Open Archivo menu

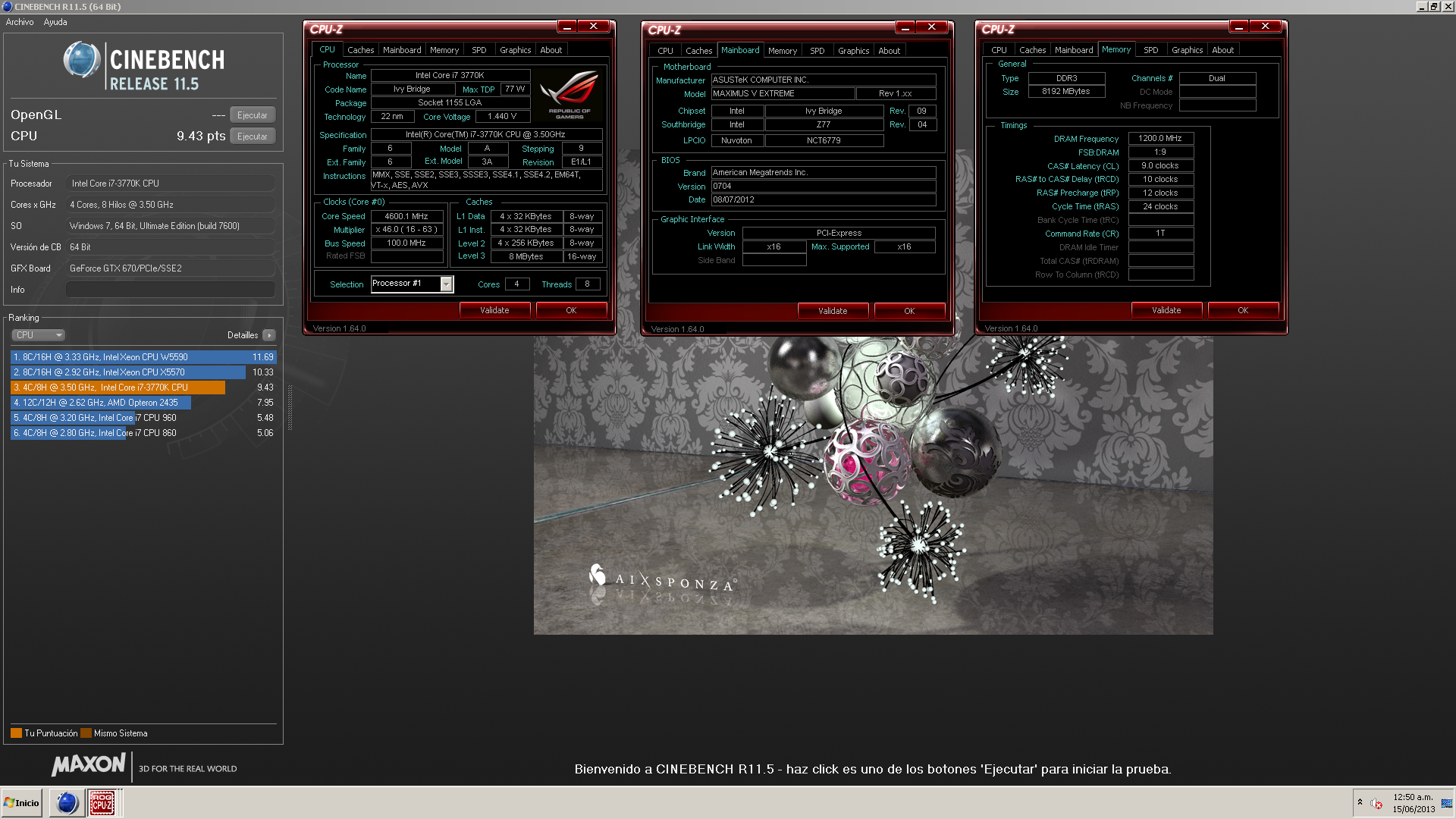(x=20, y=22)
